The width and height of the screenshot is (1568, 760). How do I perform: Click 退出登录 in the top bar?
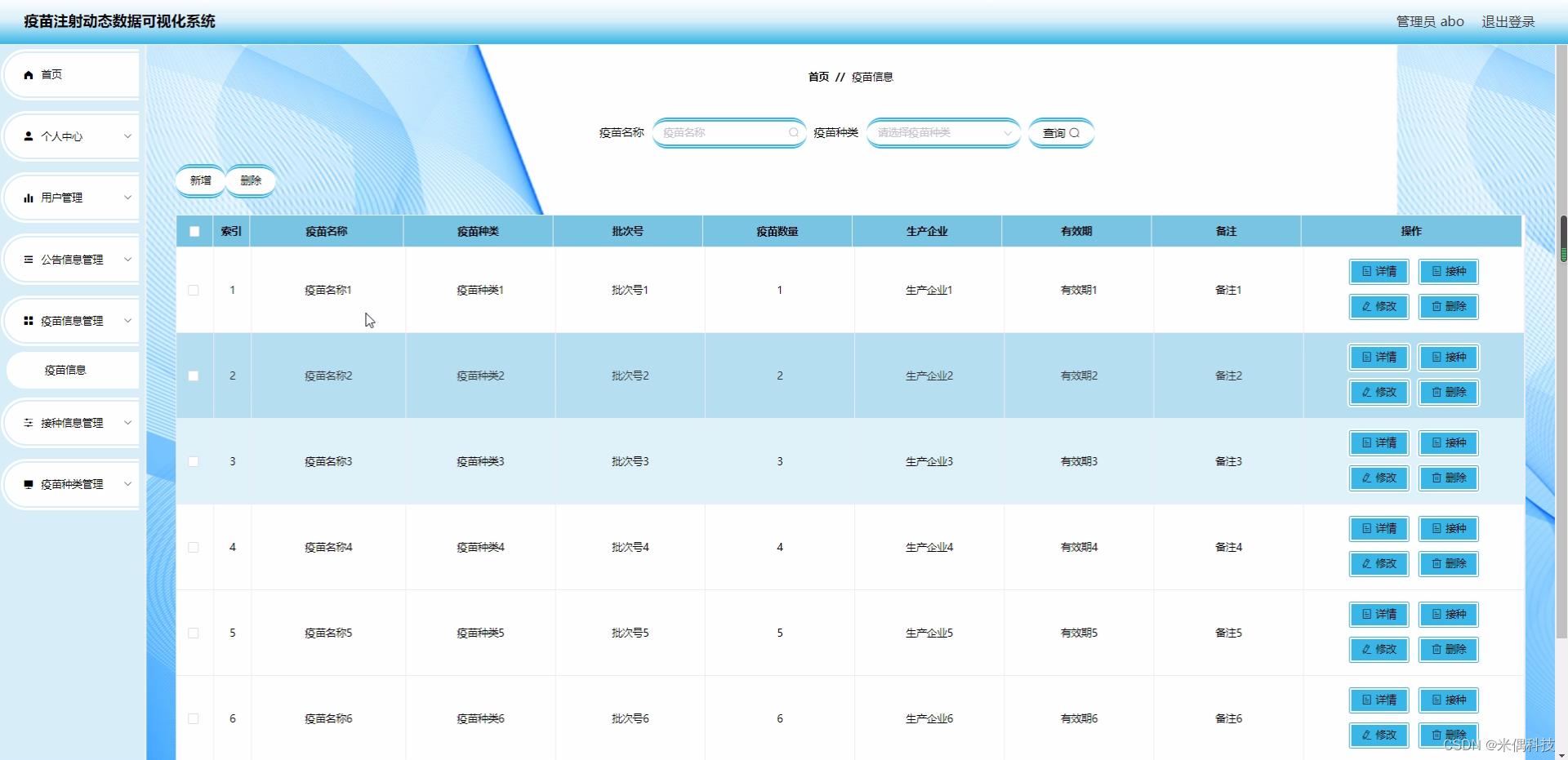coord(1508,21)
